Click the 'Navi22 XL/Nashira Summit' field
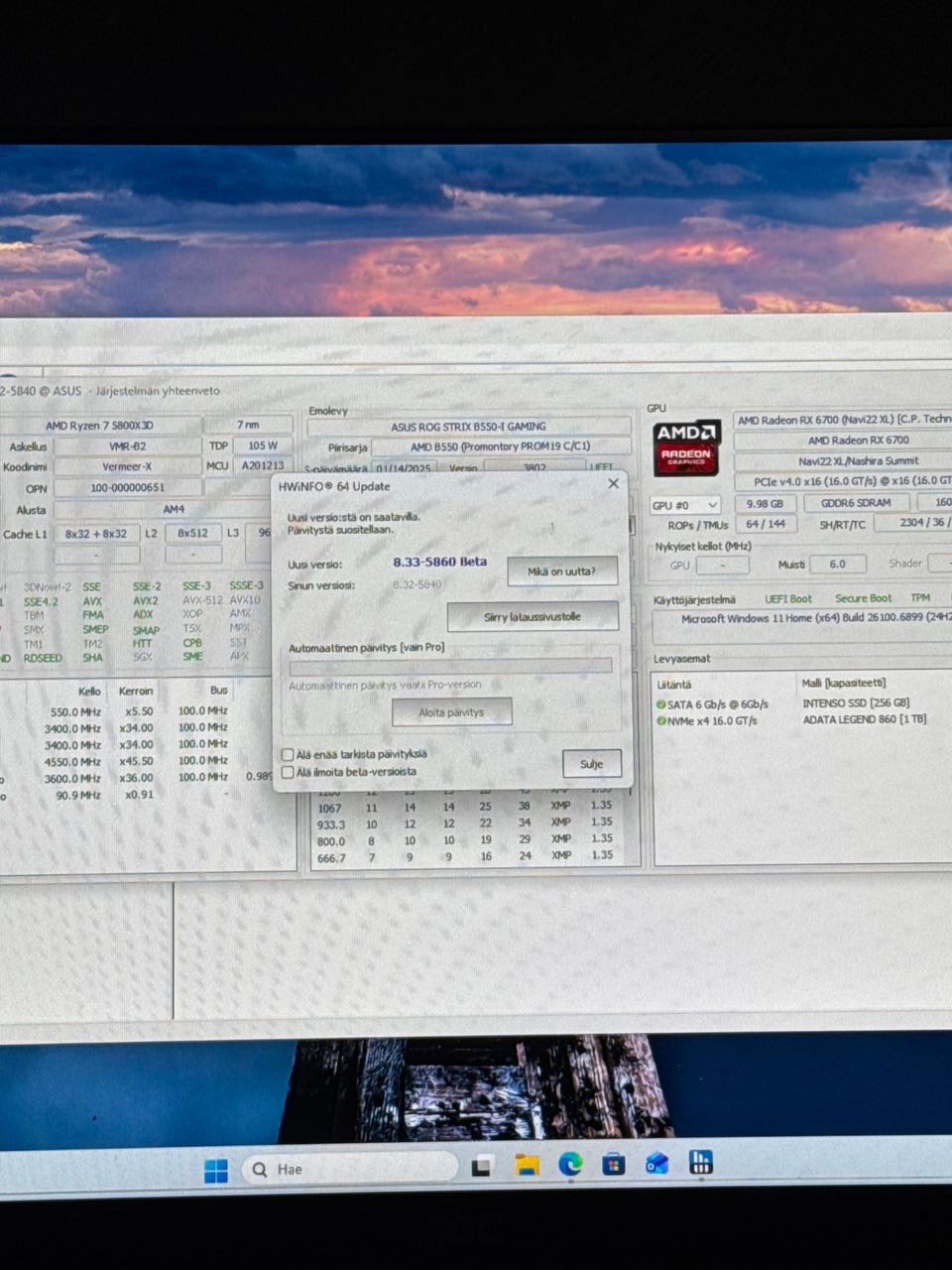Screen dimensions: 952x1270 click(x=858, y=461)
